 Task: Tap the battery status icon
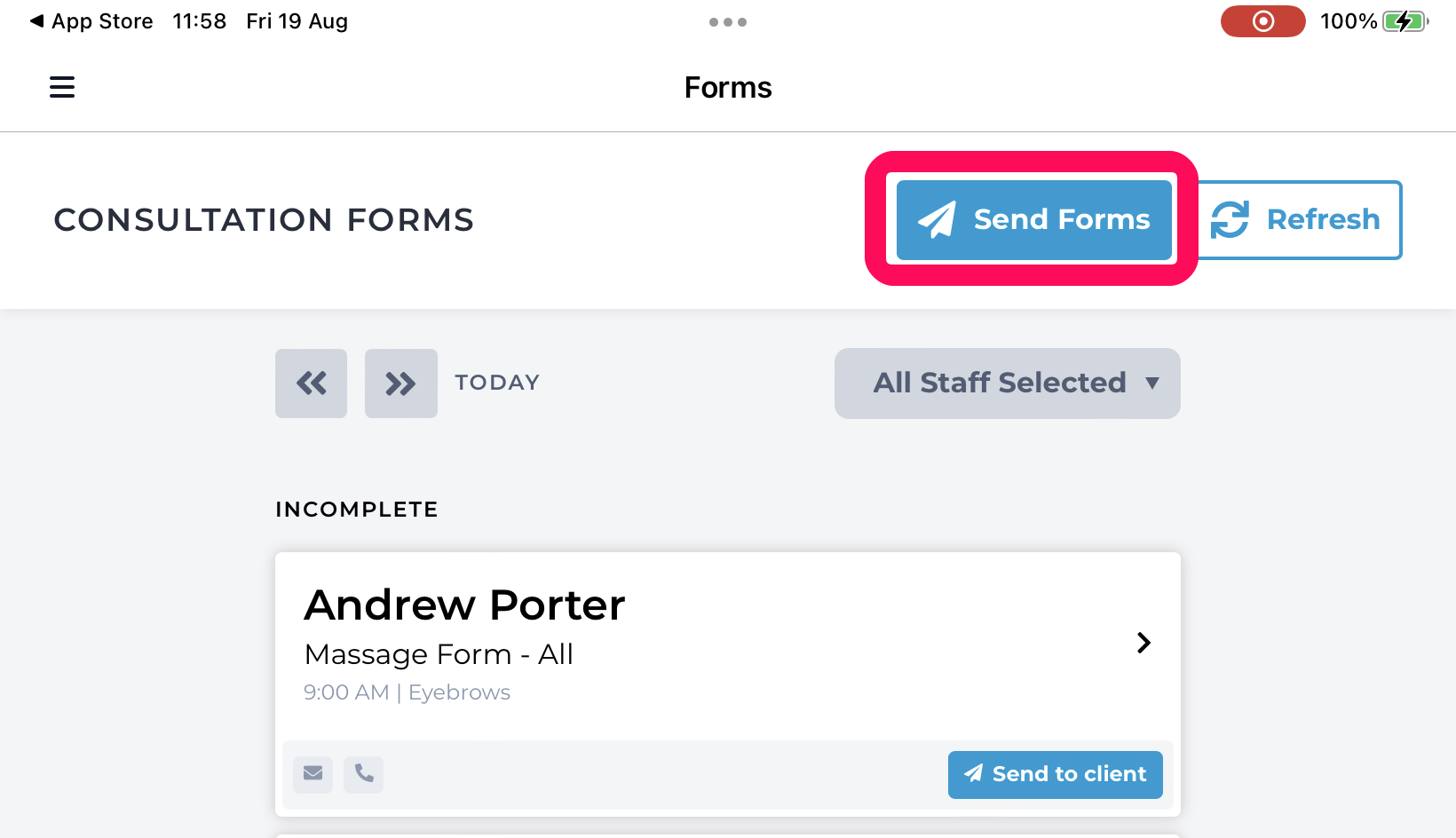click(x=1406, y=21)
